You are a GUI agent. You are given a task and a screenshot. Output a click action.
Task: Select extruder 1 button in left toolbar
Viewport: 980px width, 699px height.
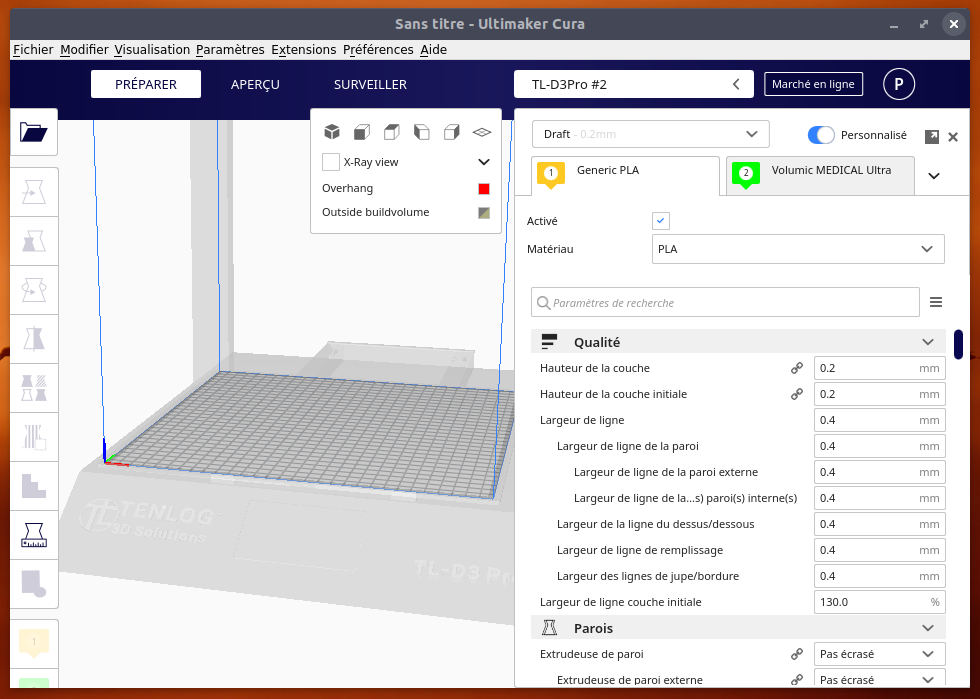[34, 643]
